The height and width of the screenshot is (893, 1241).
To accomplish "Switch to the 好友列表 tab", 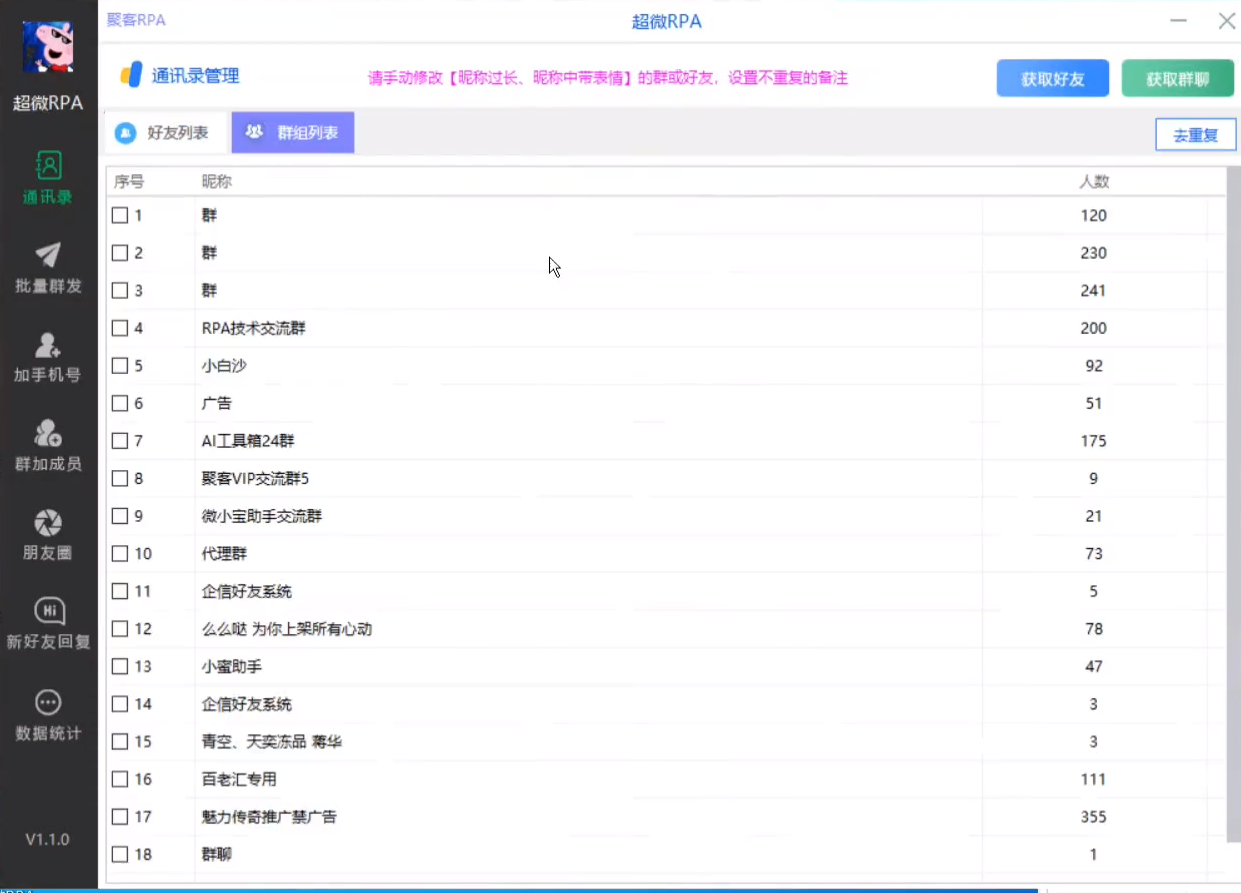I will [x=165, y=133].
